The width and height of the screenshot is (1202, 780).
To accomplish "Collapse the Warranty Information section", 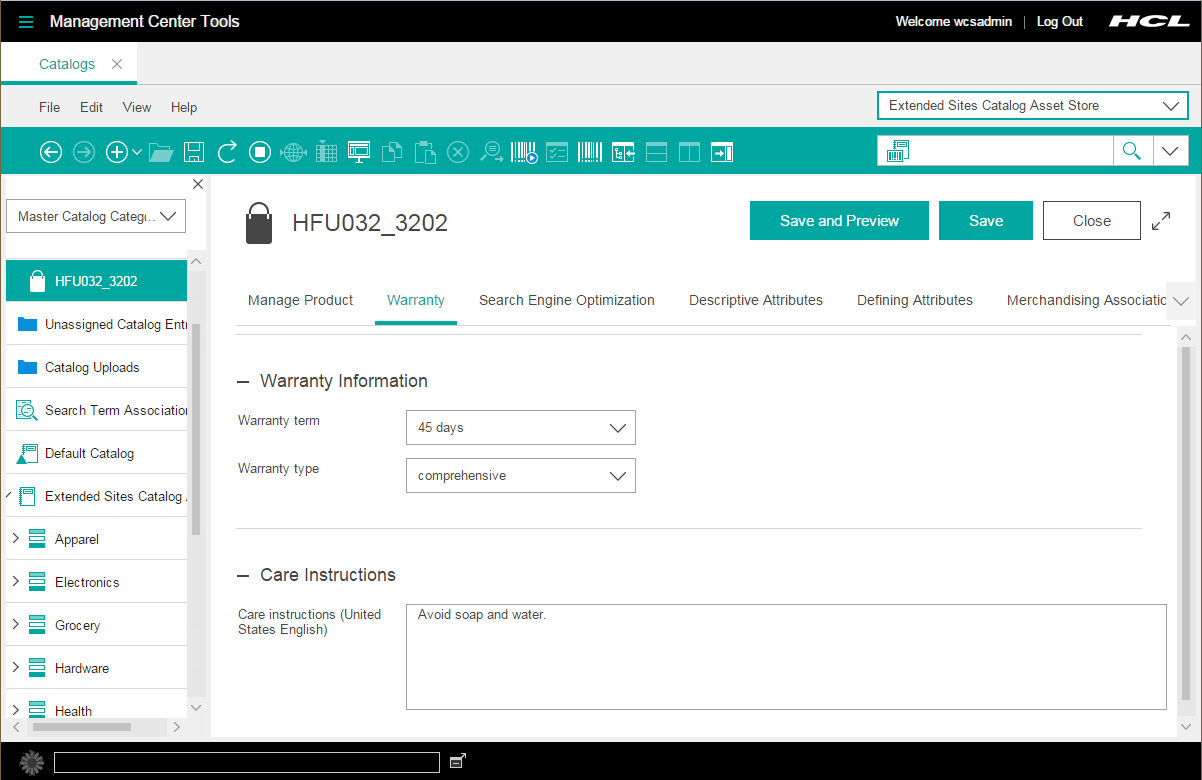I will 243,381.
